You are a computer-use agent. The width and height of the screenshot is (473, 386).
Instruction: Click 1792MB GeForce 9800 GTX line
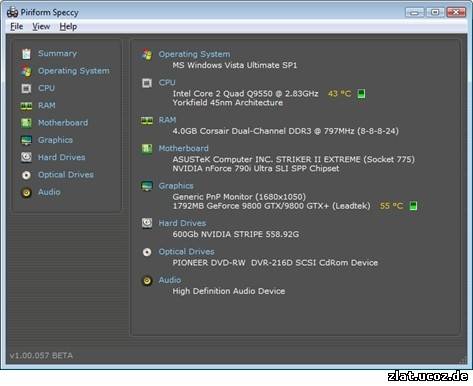coord(271,206)
